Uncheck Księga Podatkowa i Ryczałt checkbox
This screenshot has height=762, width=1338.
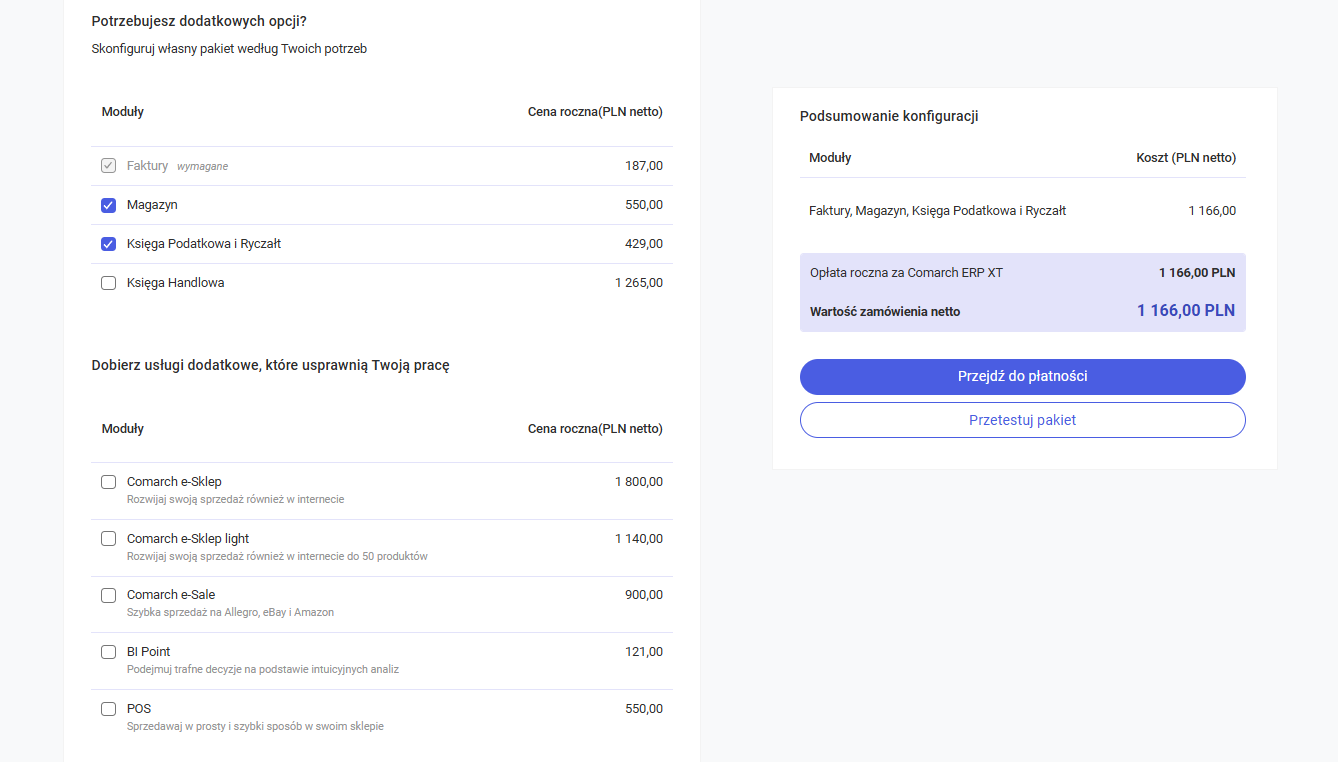[109, 244]
